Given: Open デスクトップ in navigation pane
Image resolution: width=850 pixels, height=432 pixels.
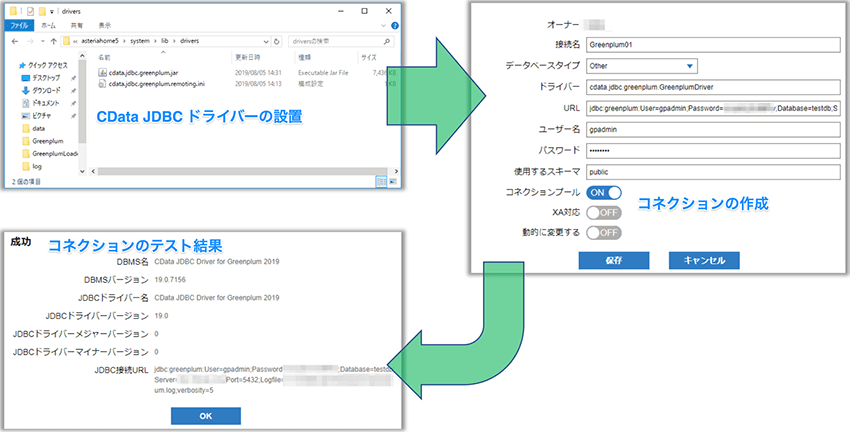Looking at the screenshot, I should (45, 78).
